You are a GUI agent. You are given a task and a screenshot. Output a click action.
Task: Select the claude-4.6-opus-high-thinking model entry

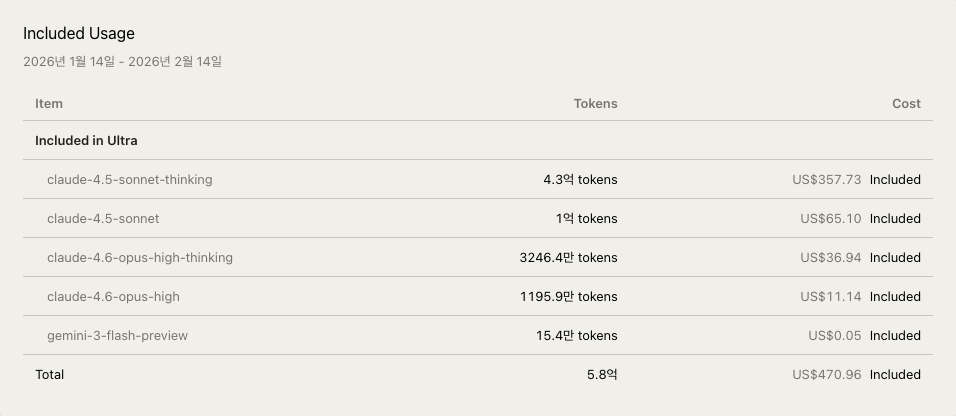pos(139,258)
